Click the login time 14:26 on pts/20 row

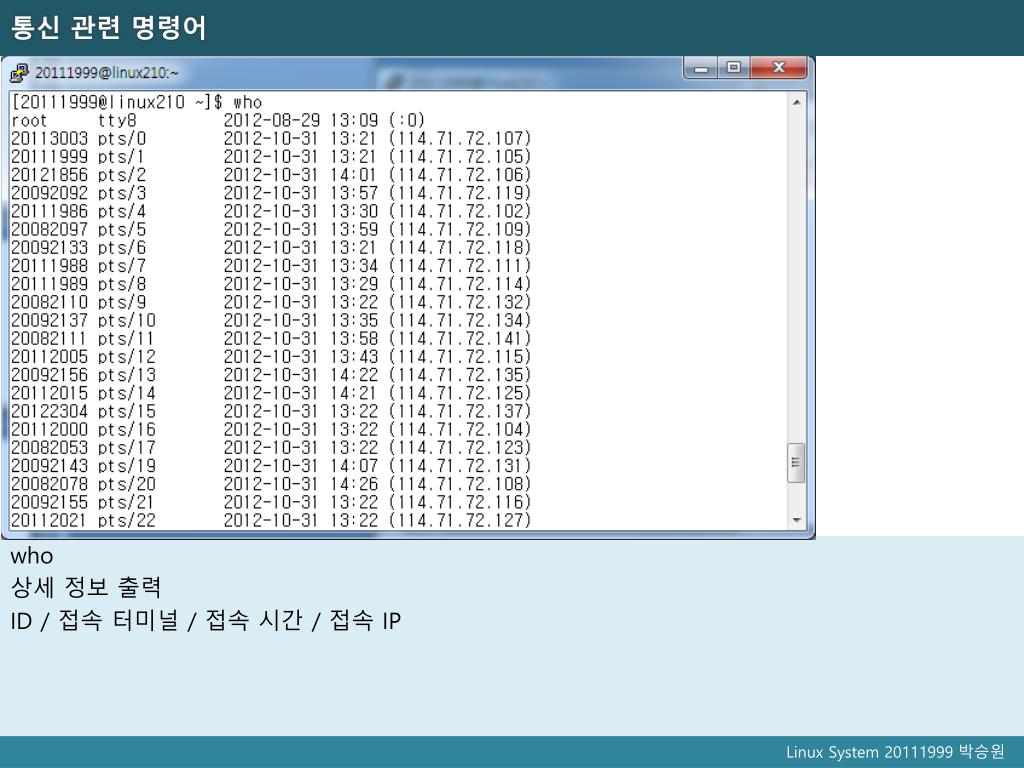coord(354,484)
